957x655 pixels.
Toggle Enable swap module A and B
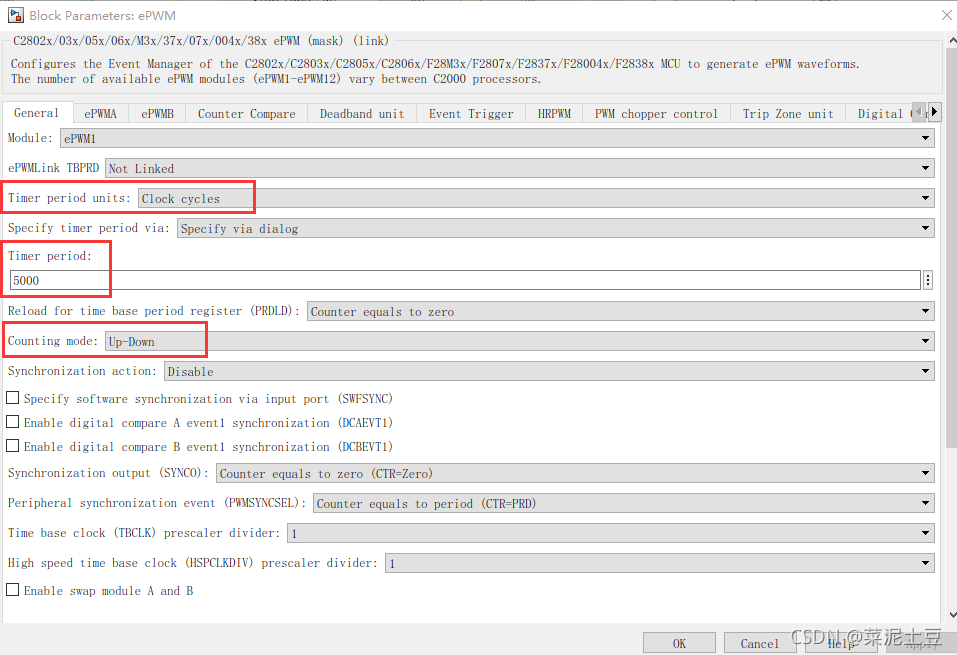[x=12, y=590]
